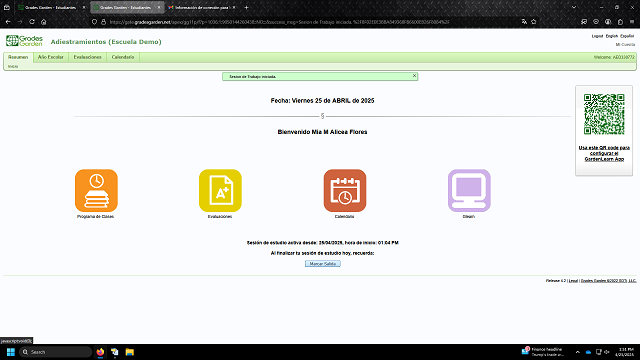This screenshot has width=640, height=360.
Task: Go back in browser history
Action: [8, 22]
